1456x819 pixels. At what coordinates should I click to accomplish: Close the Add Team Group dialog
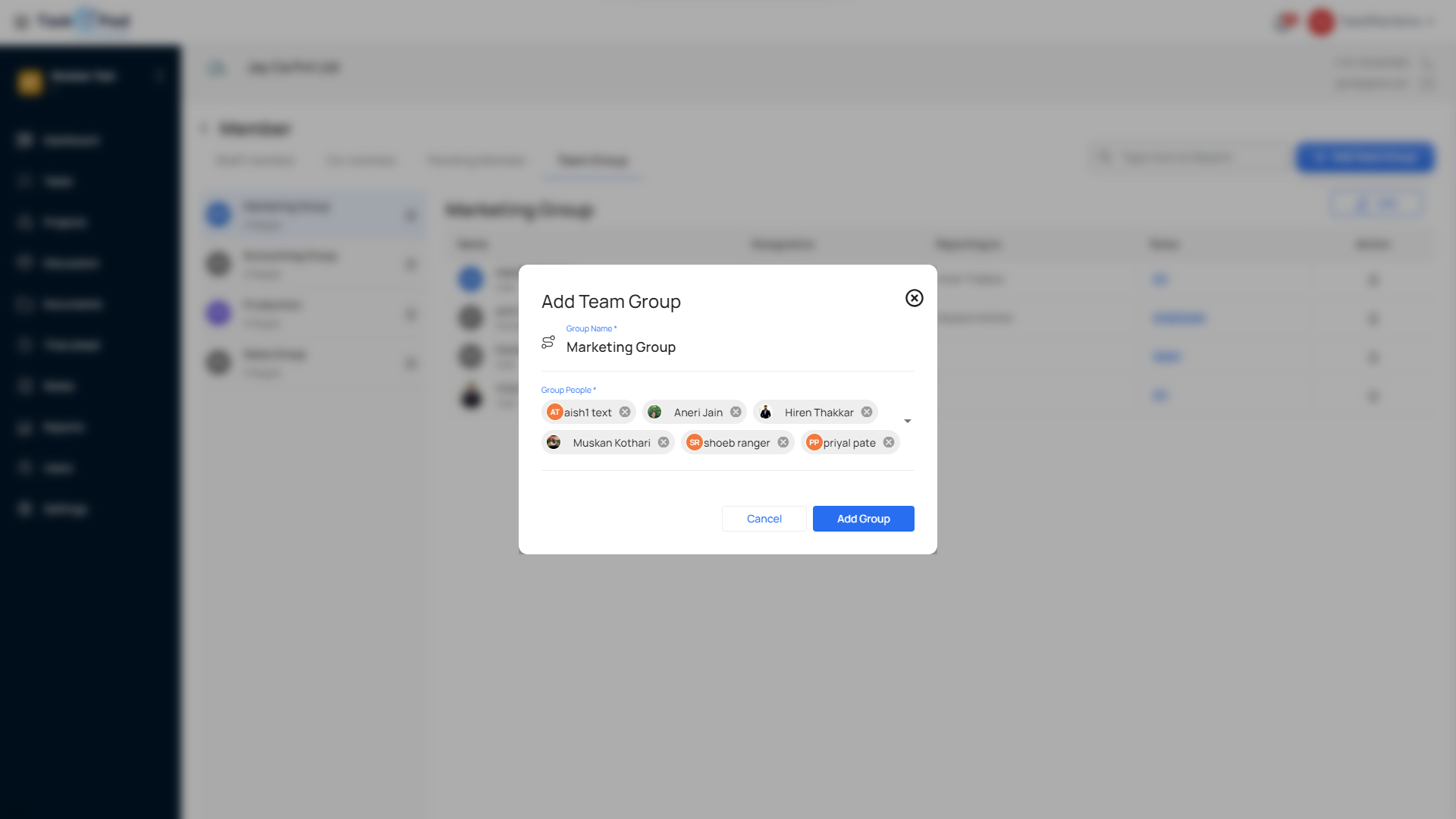coord(914,298)
